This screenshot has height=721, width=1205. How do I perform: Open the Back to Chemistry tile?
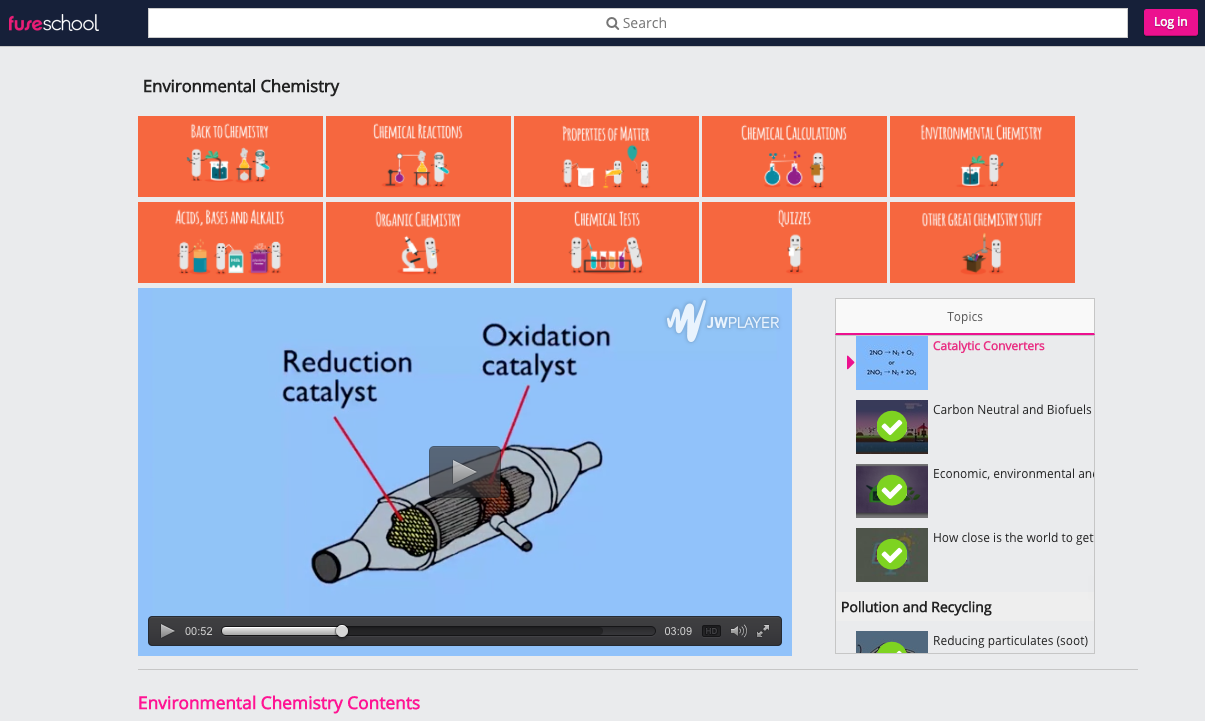click(x=230, y=156)
